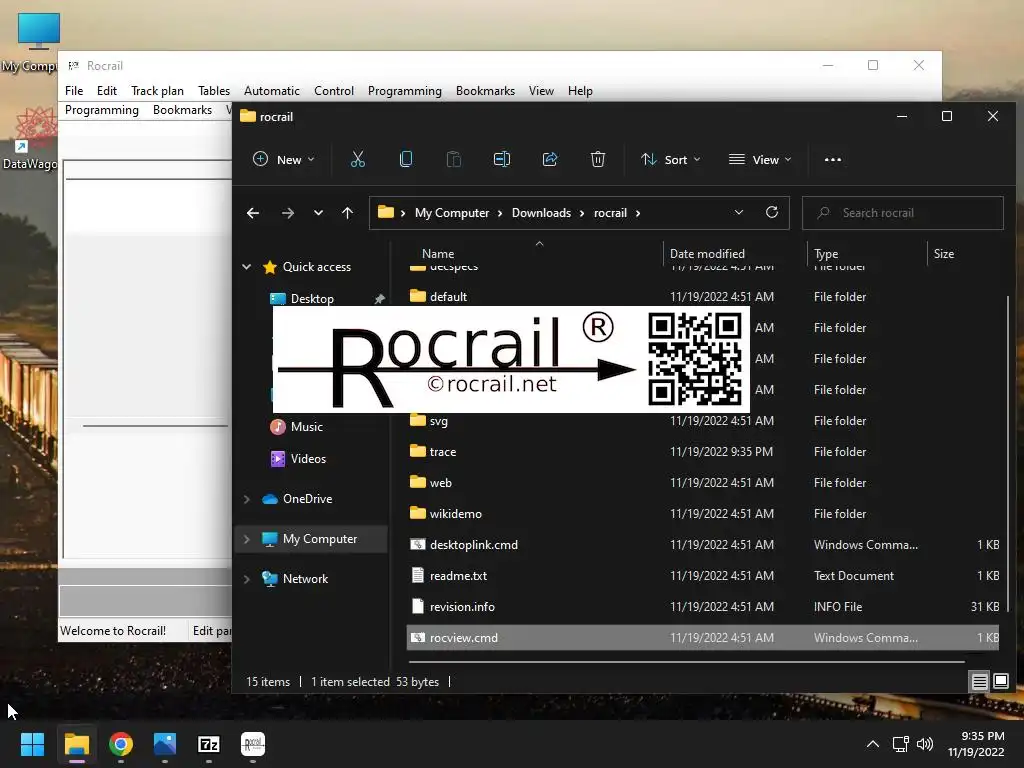
Task: Open Rocrail Control menu
Action: (x=334, y=91)
